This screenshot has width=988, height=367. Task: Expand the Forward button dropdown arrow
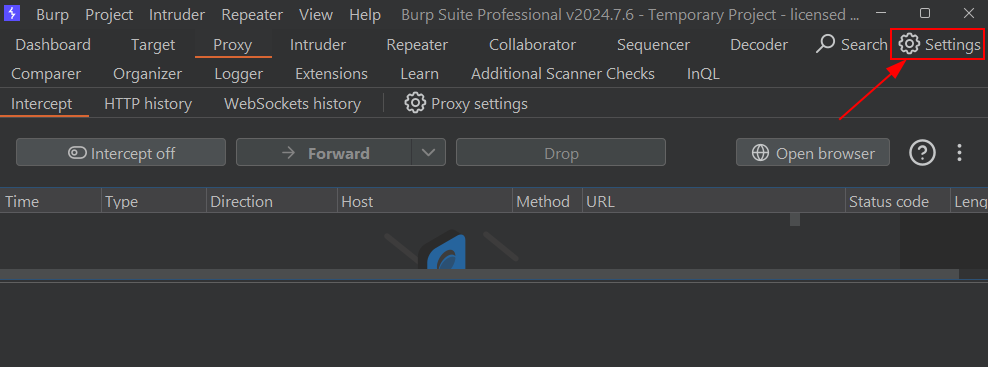(428, 153)
